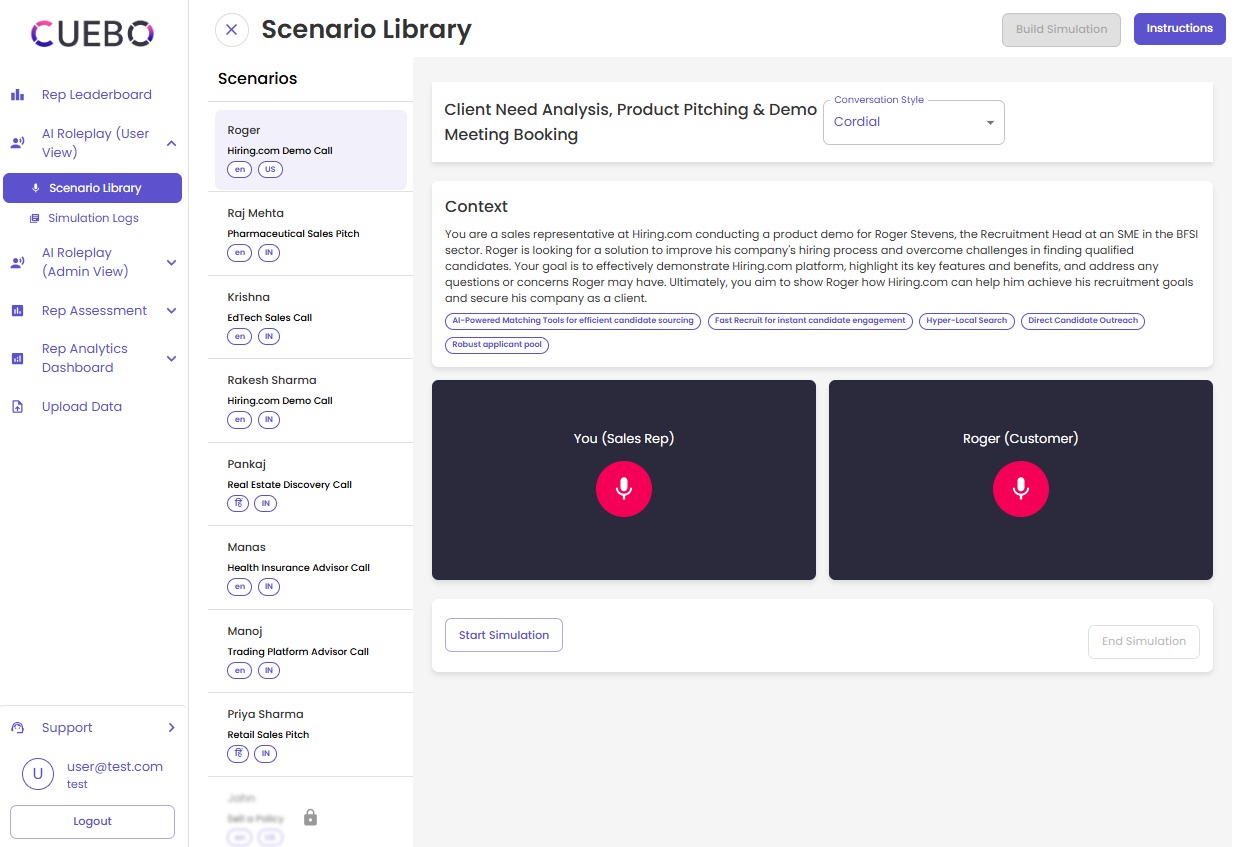Click the Hyper-Local Search tag
Screen dimensions: 1258x847
967,321
